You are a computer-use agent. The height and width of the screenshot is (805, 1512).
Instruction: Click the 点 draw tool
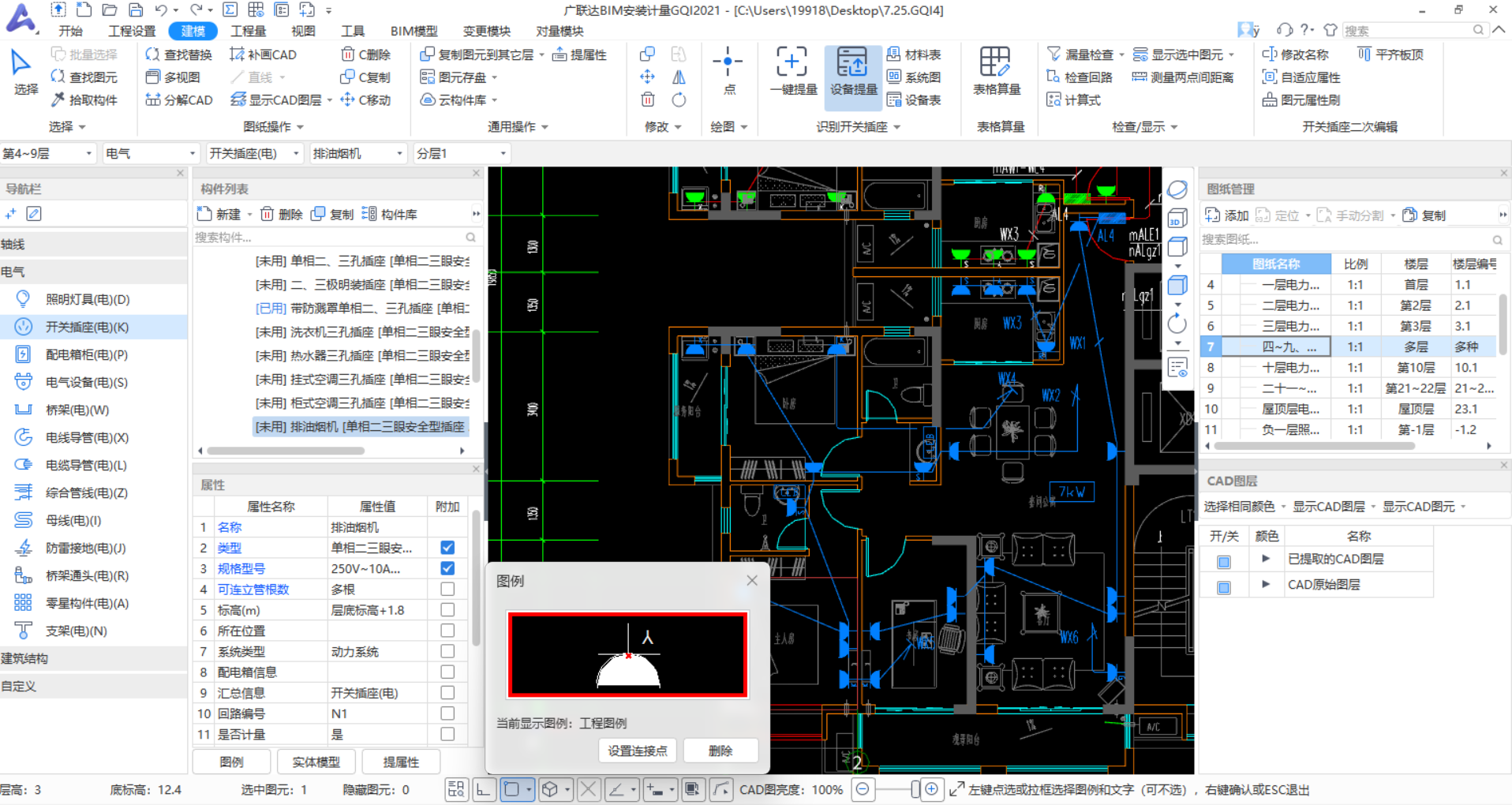[x=728, y=72]
